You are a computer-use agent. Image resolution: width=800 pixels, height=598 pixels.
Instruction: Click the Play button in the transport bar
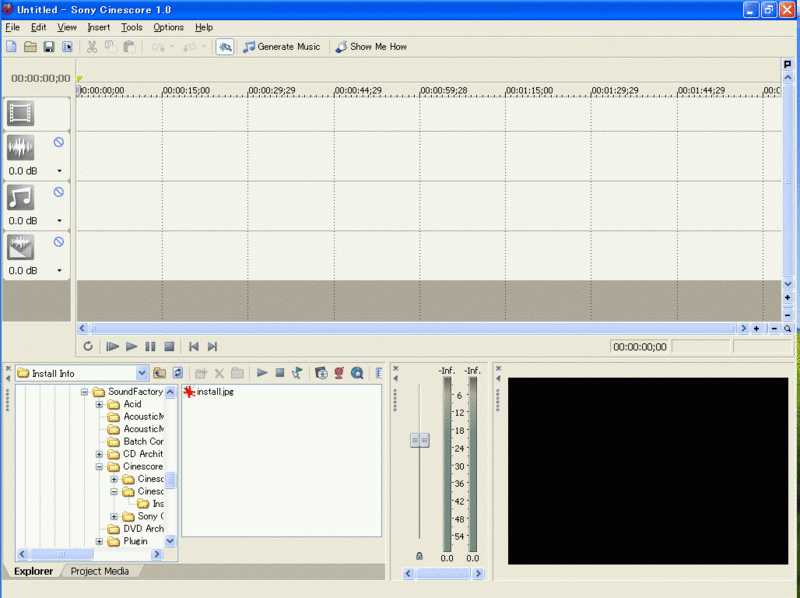click(x=131, y=346)
